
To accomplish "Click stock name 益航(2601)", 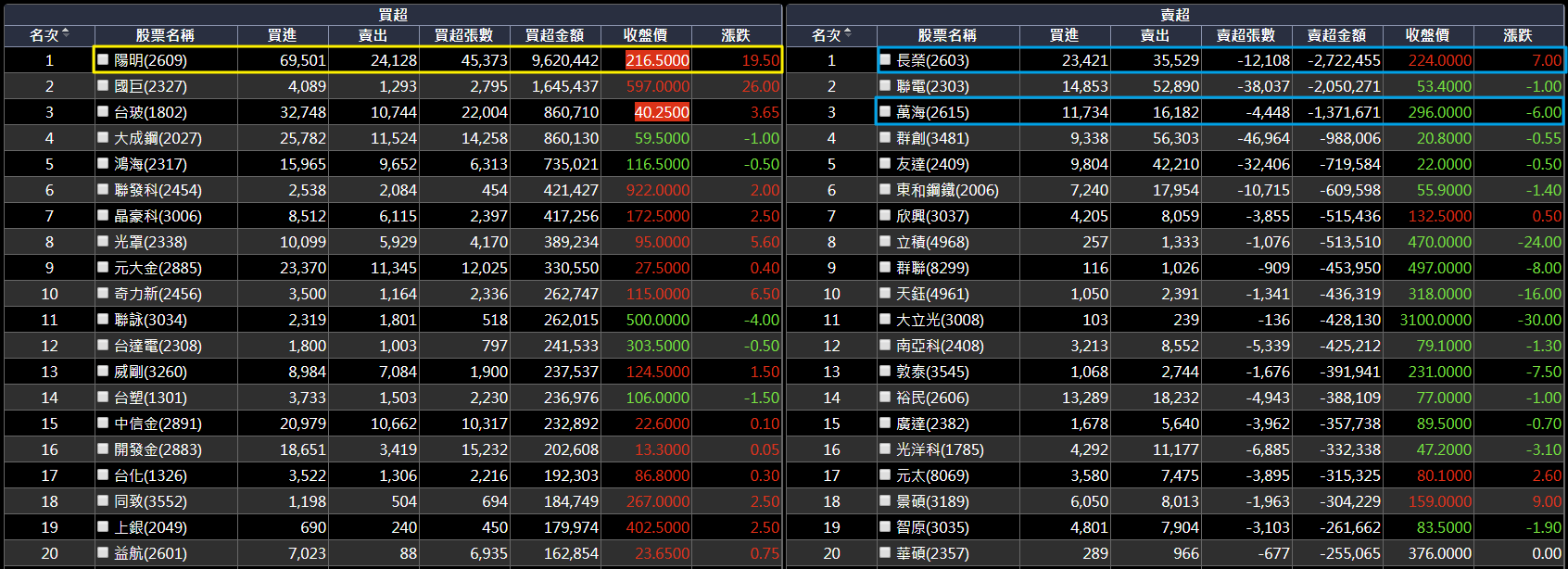I will point(150,553).
